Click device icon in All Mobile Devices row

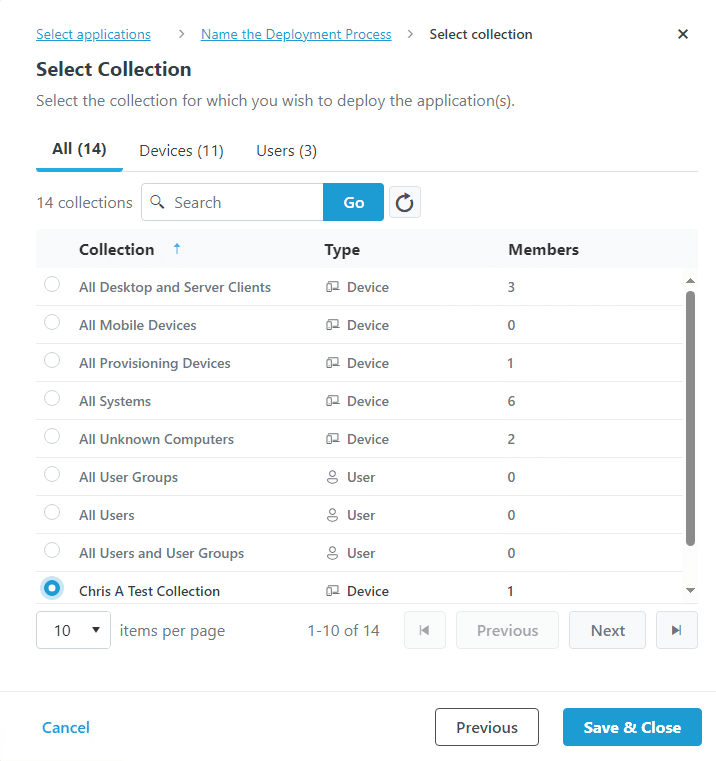pos(333,325)
